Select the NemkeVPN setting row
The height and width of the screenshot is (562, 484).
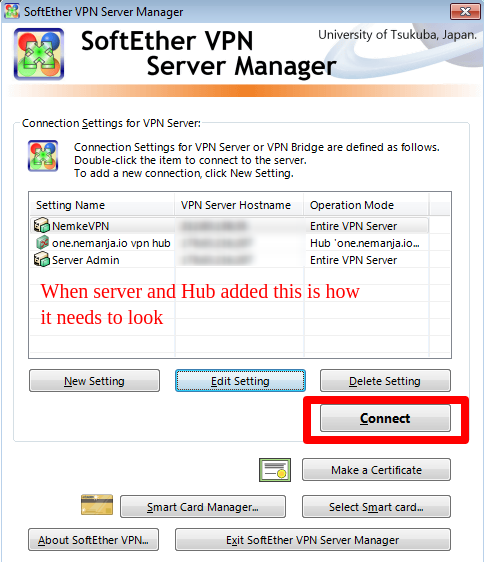pos(229,226)
